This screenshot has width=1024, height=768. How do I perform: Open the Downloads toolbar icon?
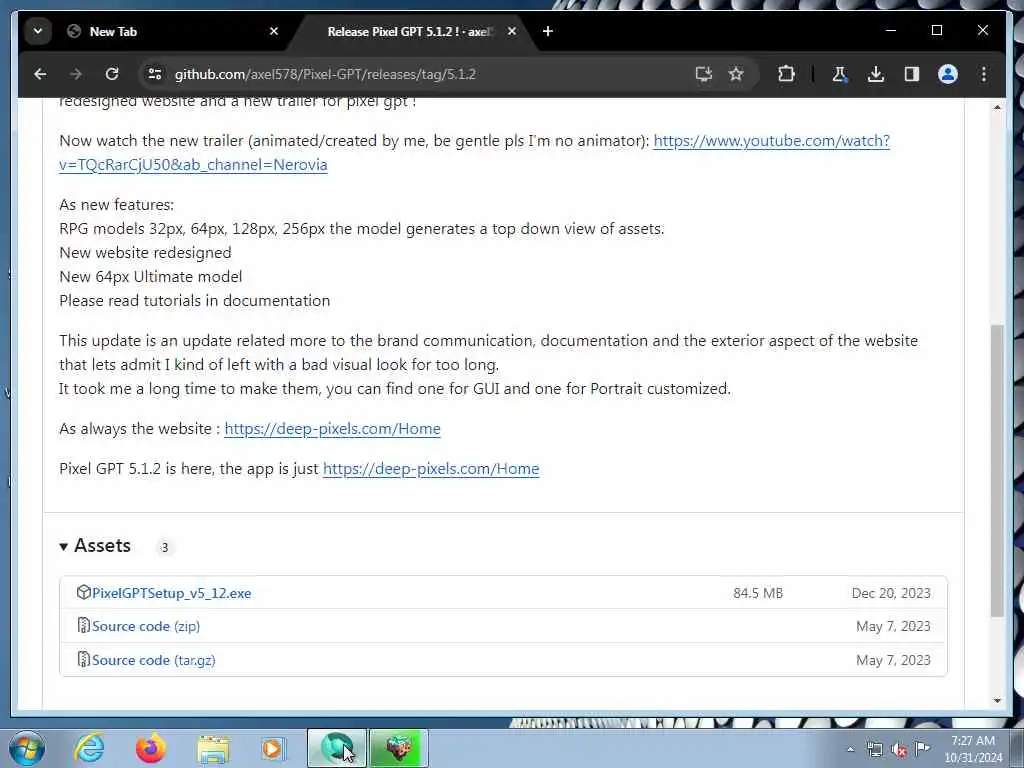[x=876, y=74]
